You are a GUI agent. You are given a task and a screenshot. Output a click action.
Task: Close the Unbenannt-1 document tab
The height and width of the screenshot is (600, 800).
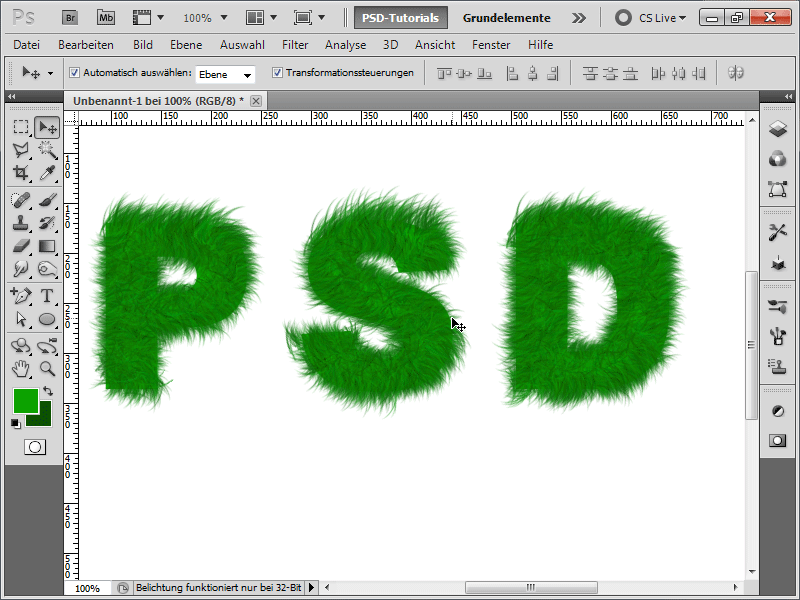point(256,101)
